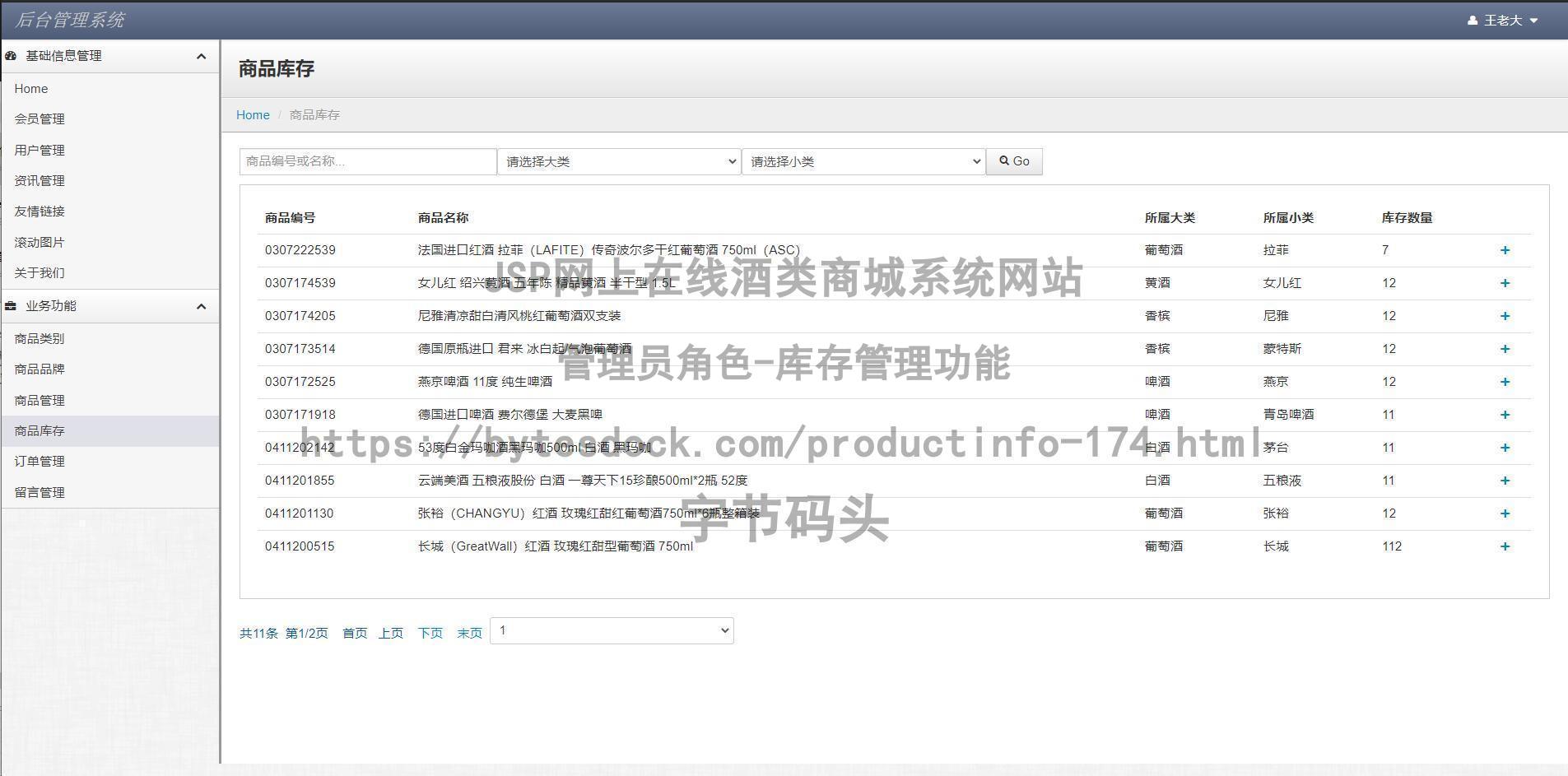
Task: Add stock for product 0411202142
Action: pyautogui.click(x=1505, y=448)
